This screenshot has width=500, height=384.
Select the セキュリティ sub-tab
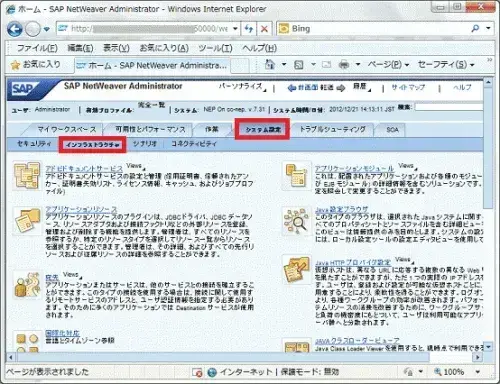34,144
